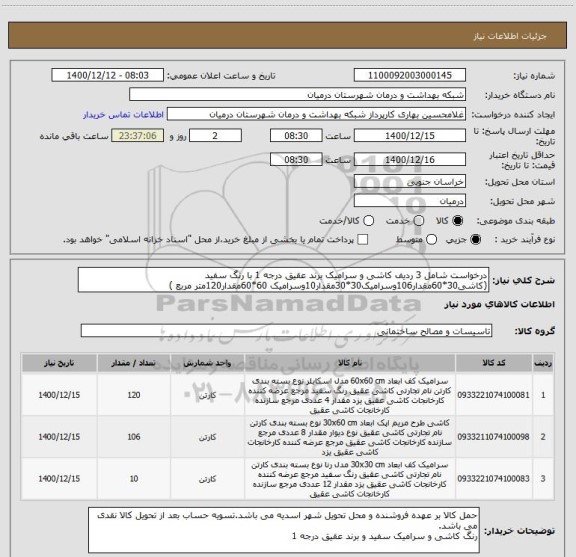Select the متوسط purchase process radio

(432, 240)
